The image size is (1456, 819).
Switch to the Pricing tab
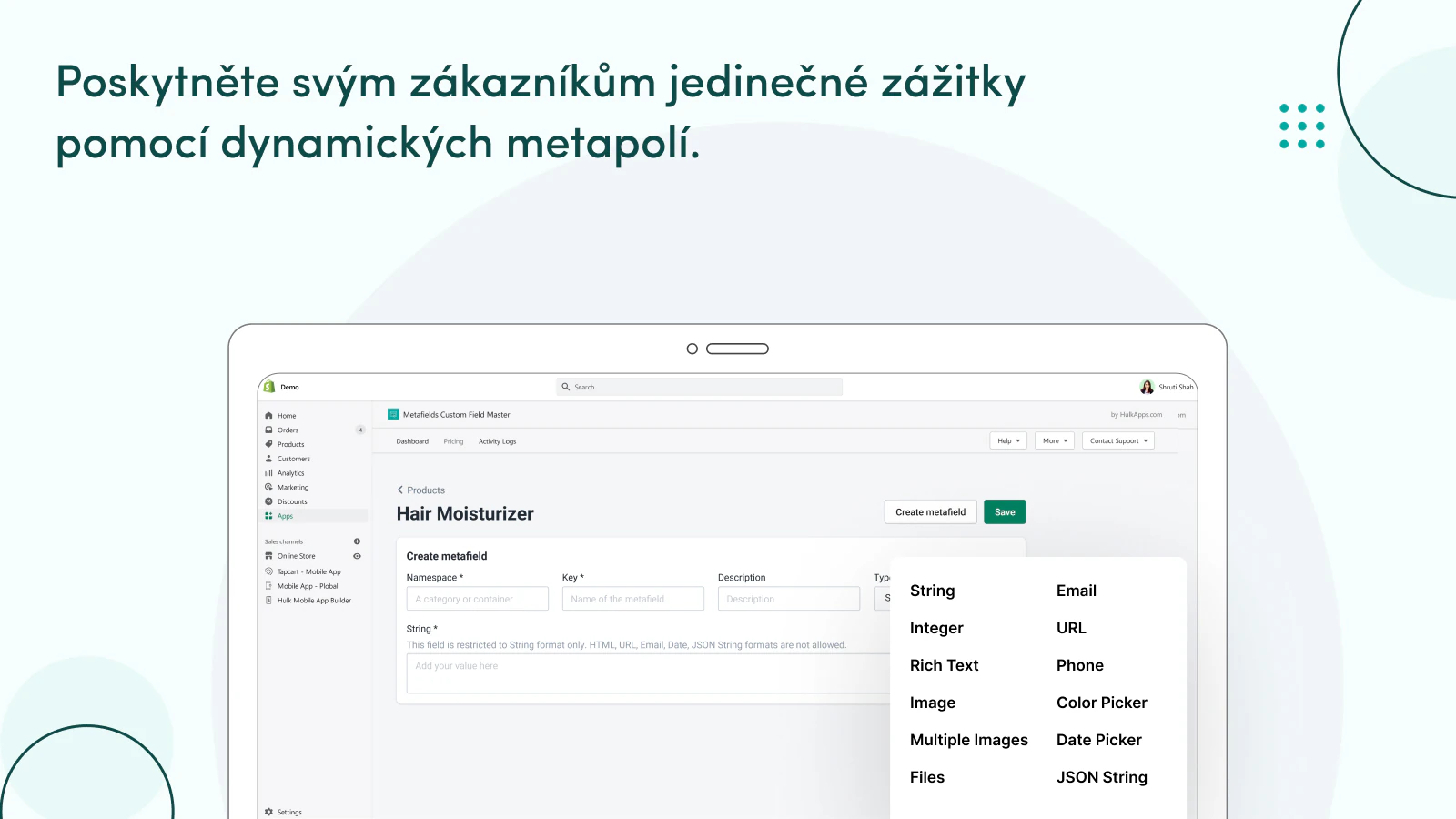click(x=453, y=441)
